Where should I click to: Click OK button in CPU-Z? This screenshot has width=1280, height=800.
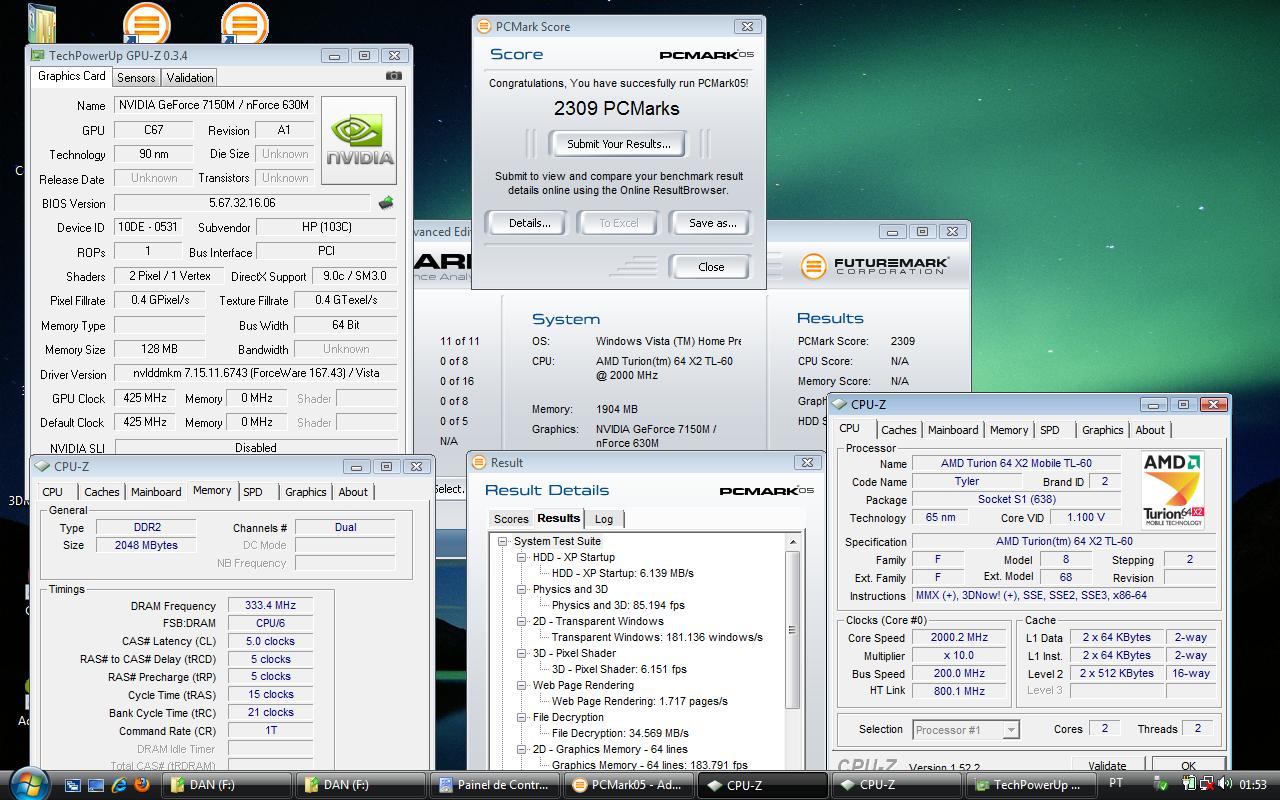1188,766
